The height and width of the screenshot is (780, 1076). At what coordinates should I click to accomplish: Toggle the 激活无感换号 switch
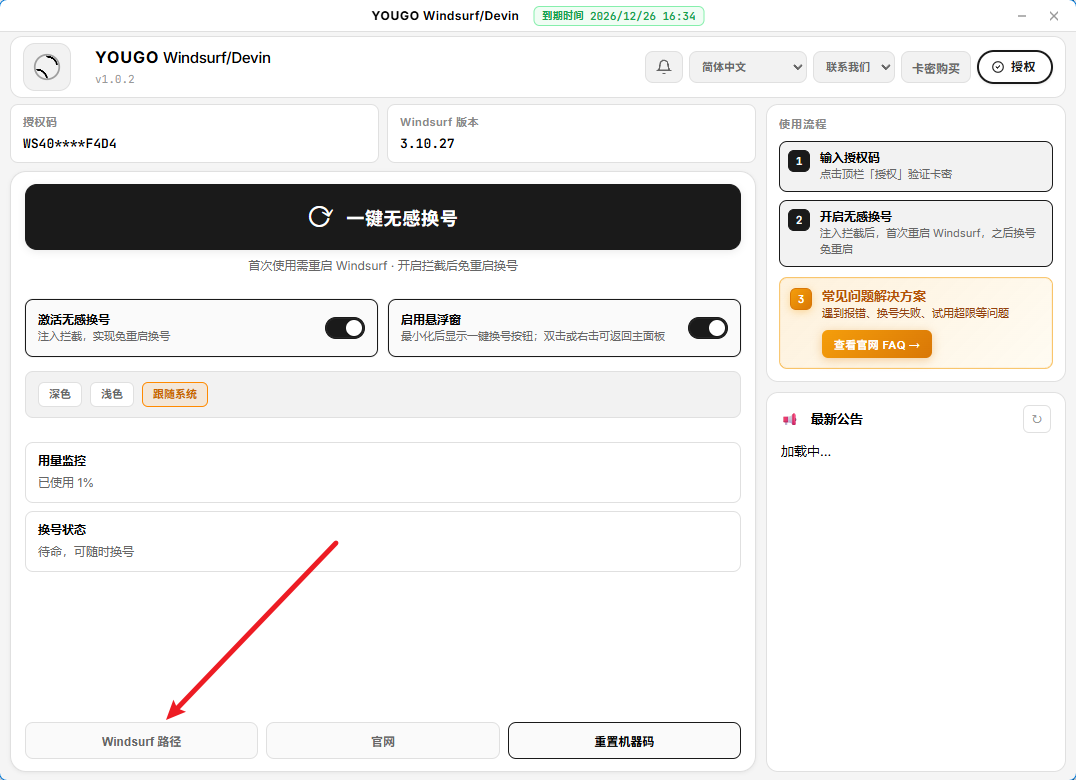click(345, 328)
